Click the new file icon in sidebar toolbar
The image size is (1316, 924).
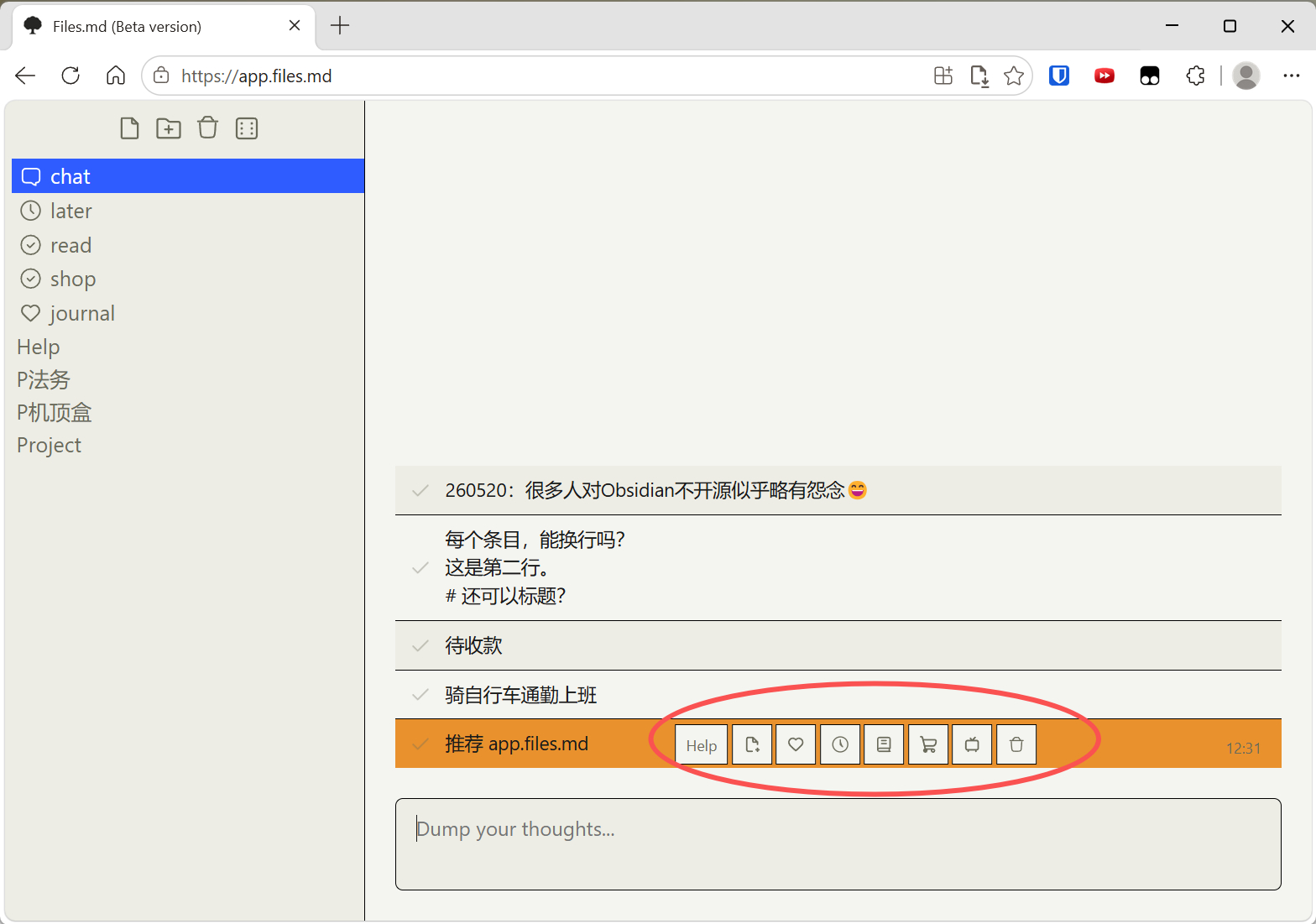[129, 128]
